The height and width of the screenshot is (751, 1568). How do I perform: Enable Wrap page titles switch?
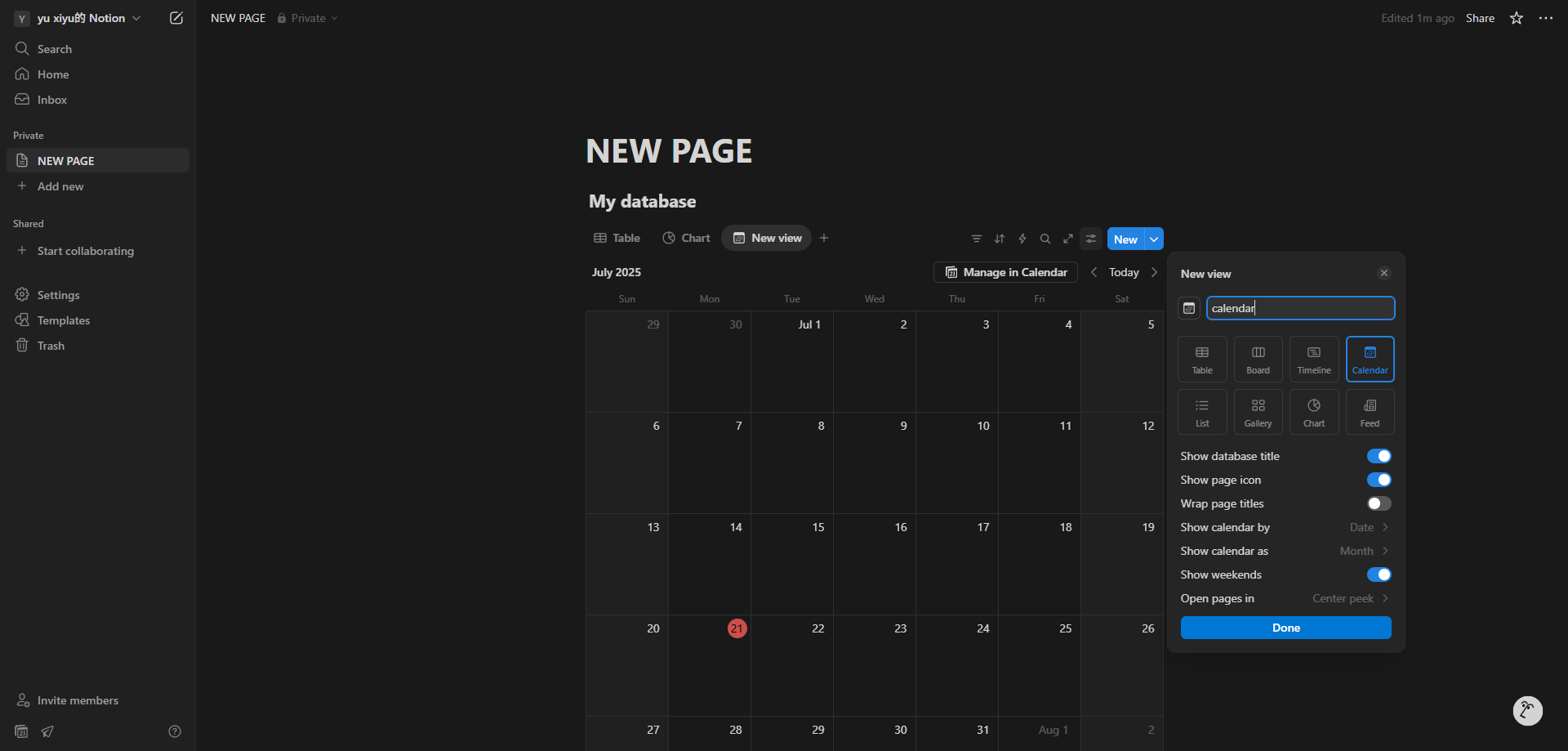(x=1379, y=503)
